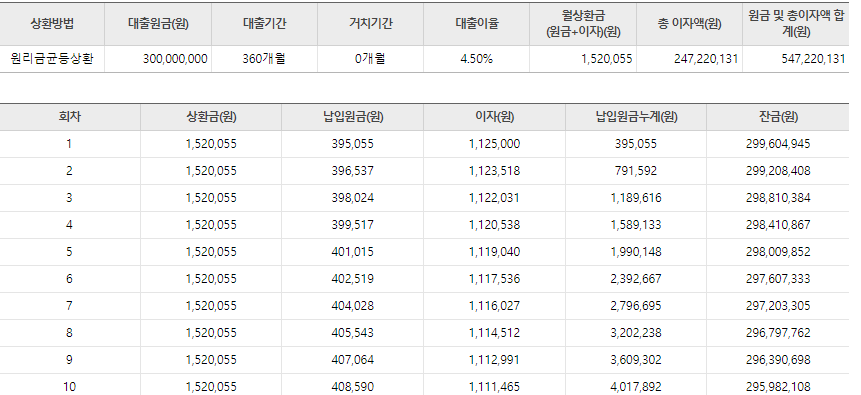Select balance value 297,203,305
The height and width of the screenshot is (395, 861).
click(778, 305)
